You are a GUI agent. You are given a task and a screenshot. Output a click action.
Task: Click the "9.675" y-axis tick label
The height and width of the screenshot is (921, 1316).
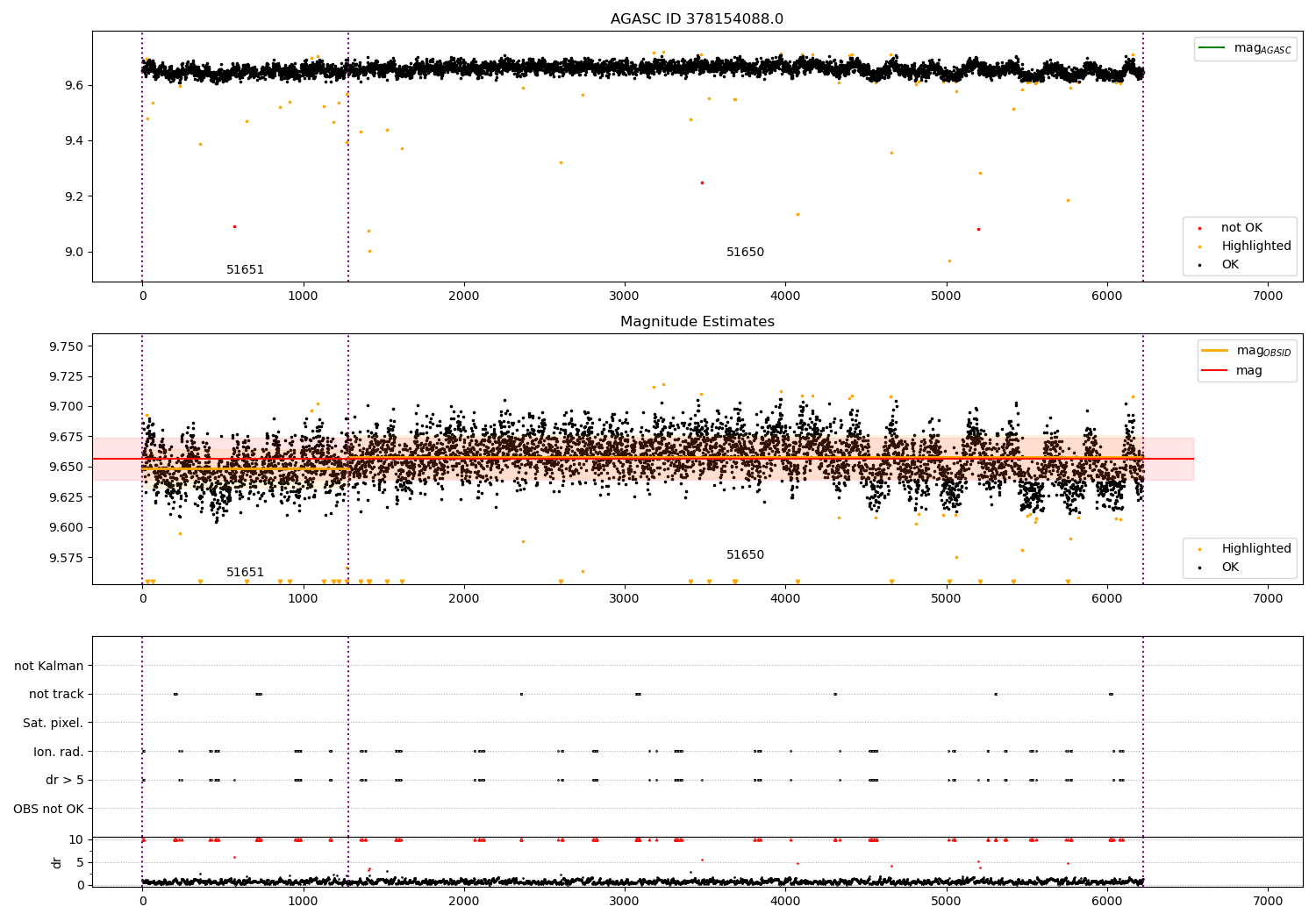tap(66, 438)
